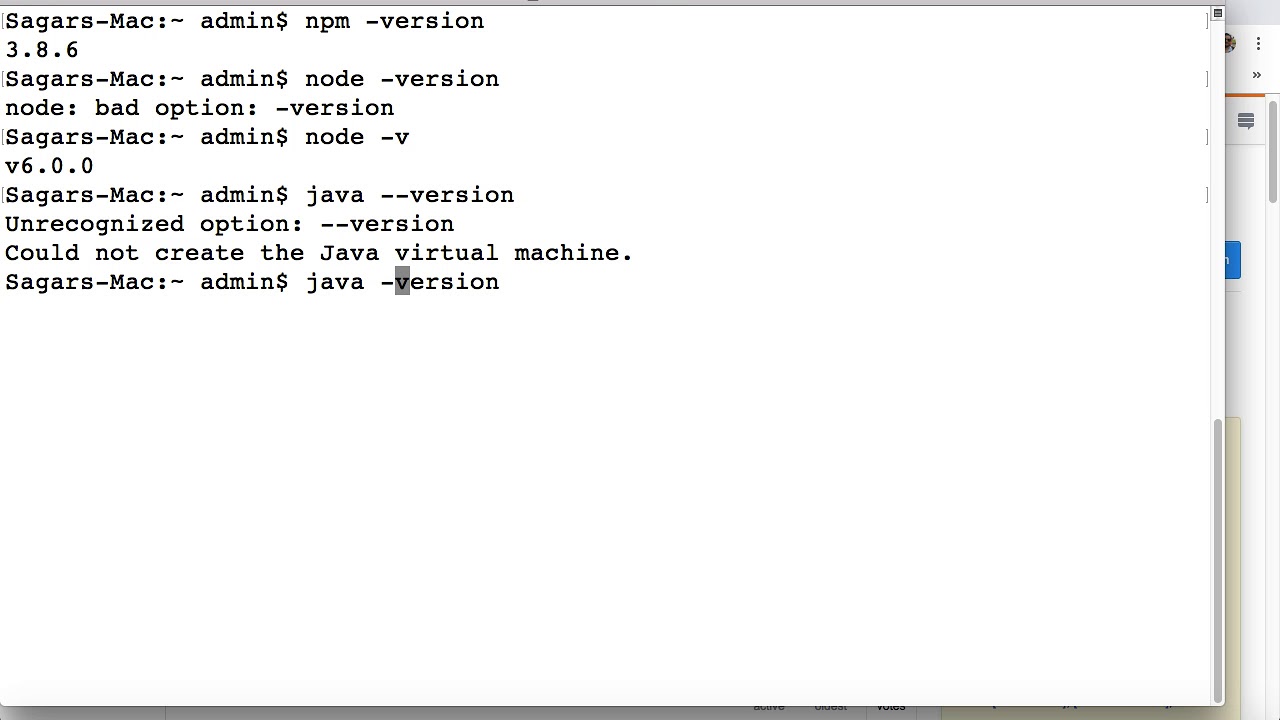The height and width of the screenshot is (720, 1280).
Task: Click the "Unrecognized option: --version" line
Action: pyautogui.click(x=229, y=224)
